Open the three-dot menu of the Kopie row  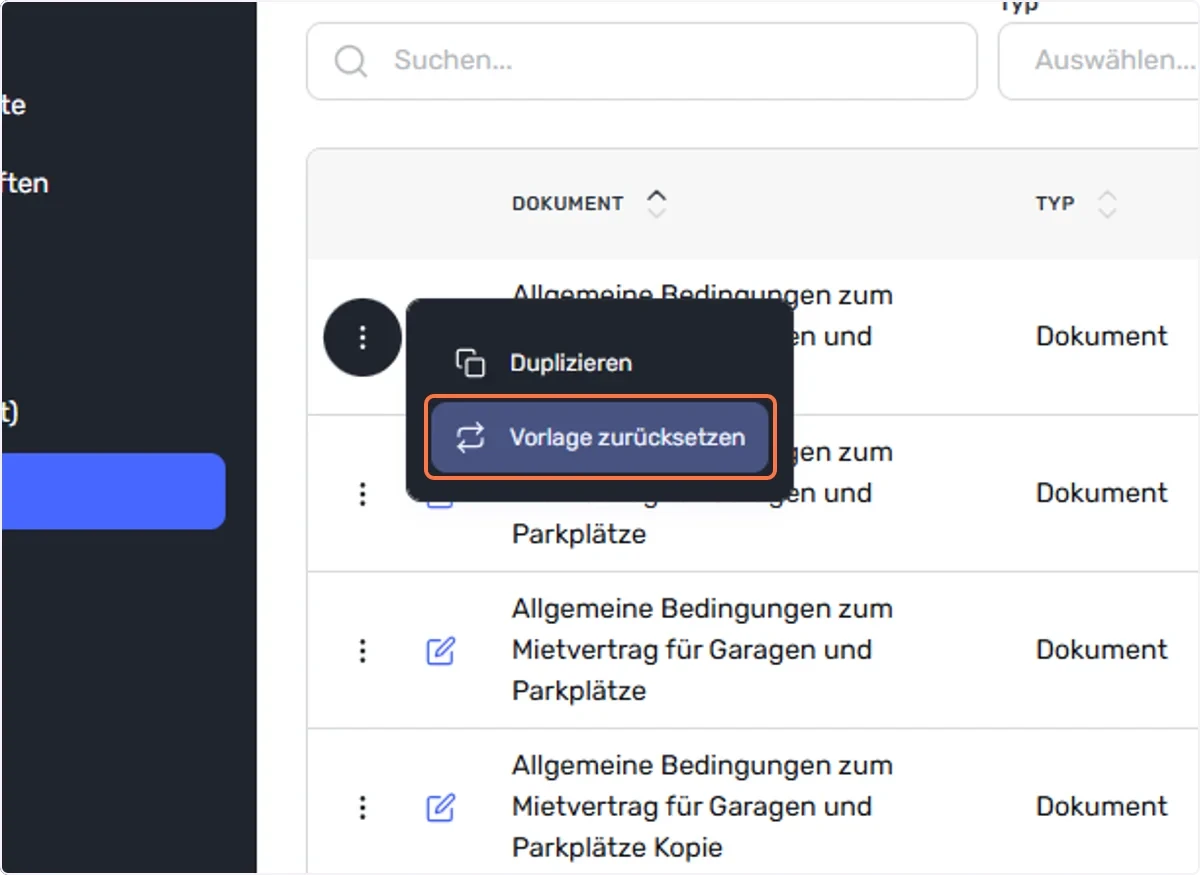[363, 807]
